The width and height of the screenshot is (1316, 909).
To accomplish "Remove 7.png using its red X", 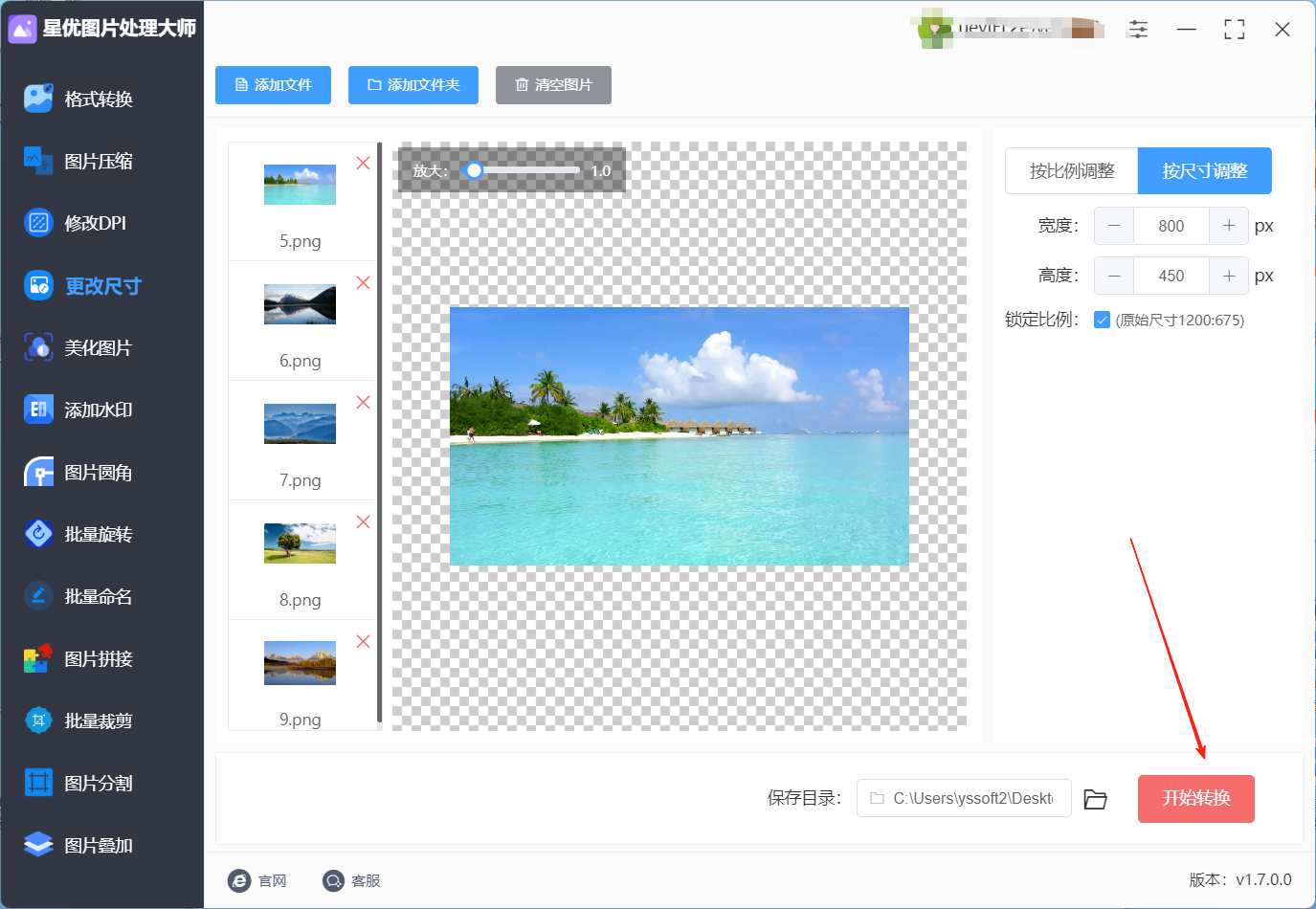I will pyautogui.click(x=363, y=402).
